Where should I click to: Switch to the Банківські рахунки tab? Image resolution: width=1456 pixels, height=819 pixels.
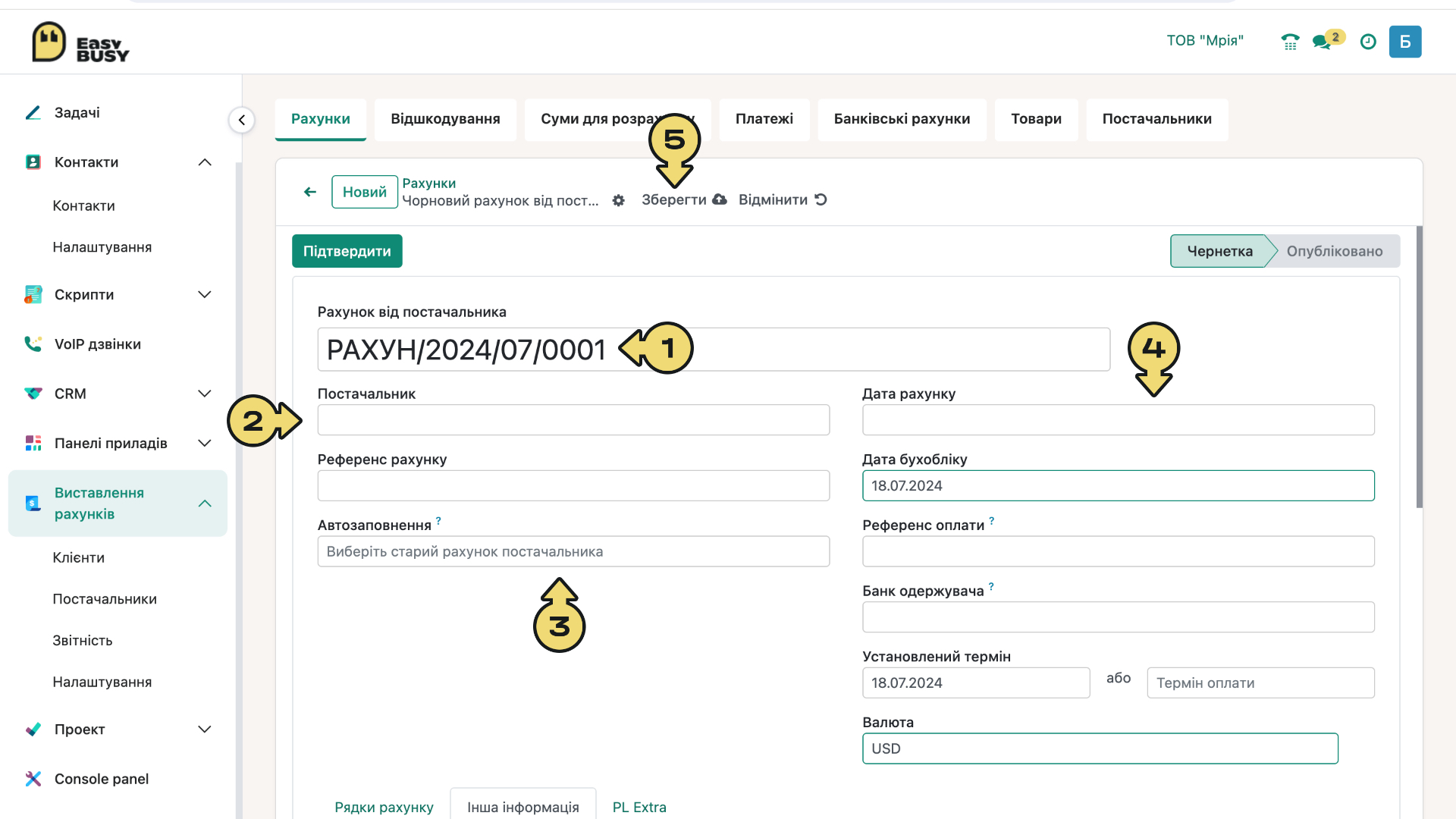point(902,119)
